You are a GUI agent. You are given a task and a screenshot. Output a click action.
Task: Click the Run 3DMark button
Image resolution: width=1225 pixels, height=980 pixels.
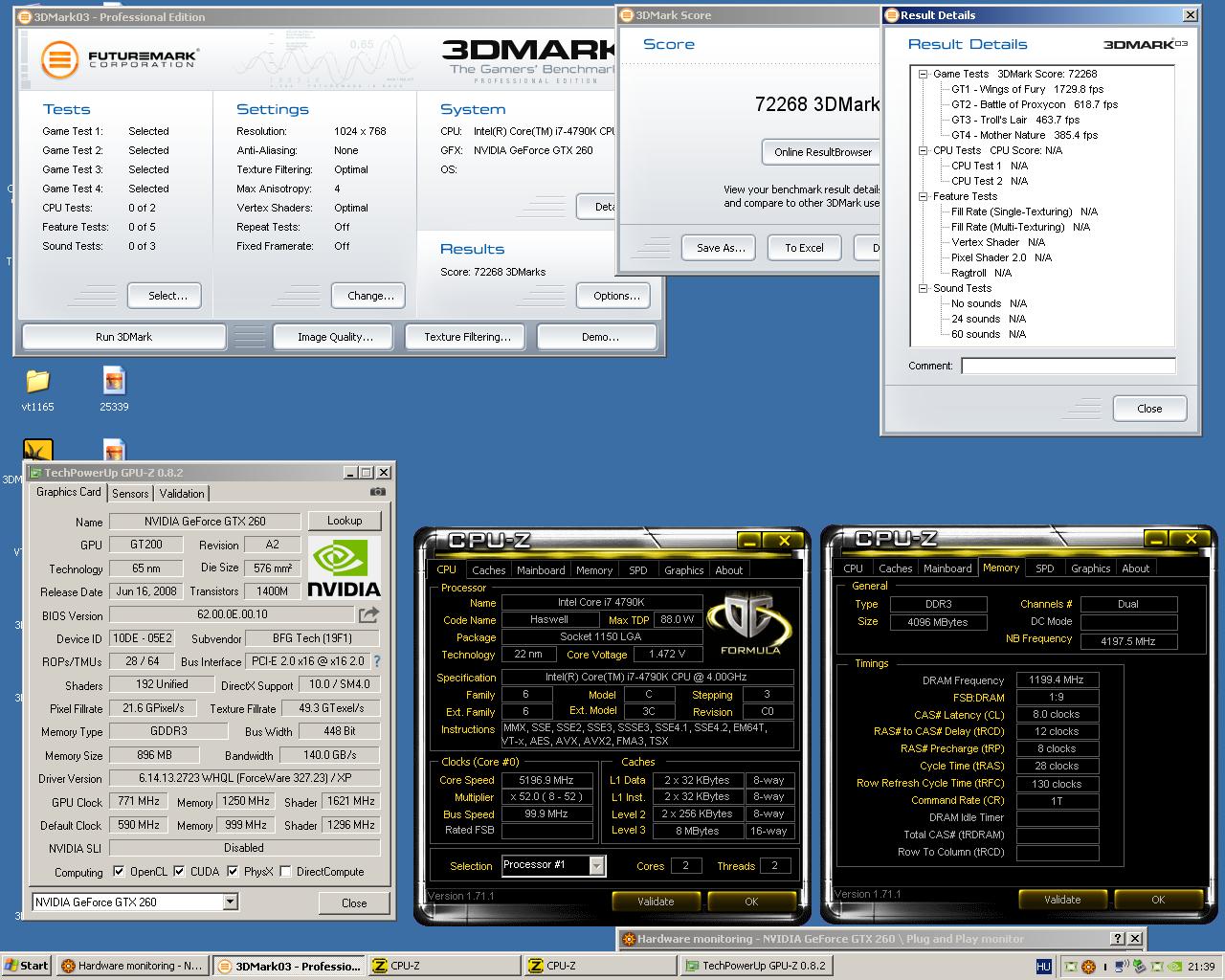(124, 337)
